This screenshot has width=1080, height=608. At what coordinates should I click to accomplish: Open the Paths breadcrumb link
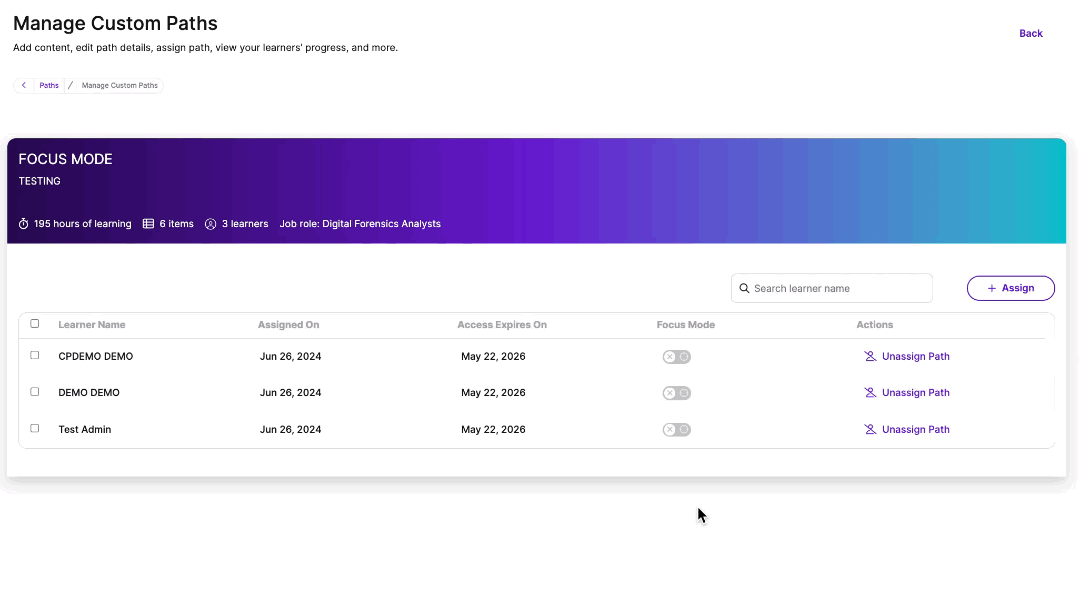49,86
